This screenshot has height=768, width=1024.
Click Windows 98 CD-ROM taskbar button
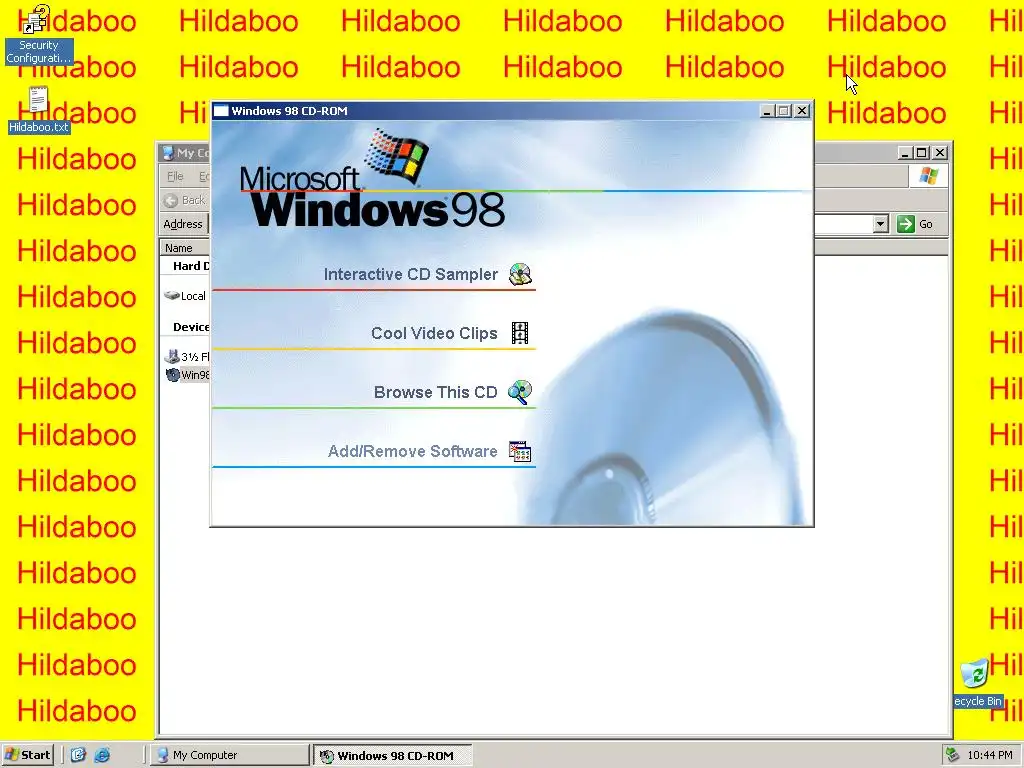(x=392, y=756)
